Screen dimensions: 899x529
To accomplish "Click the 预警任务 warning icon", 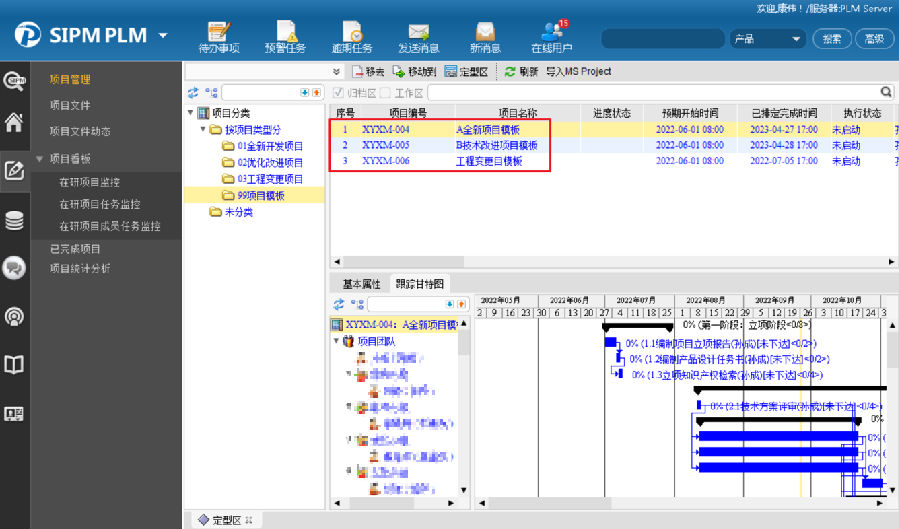I will [x=285, y=37].
